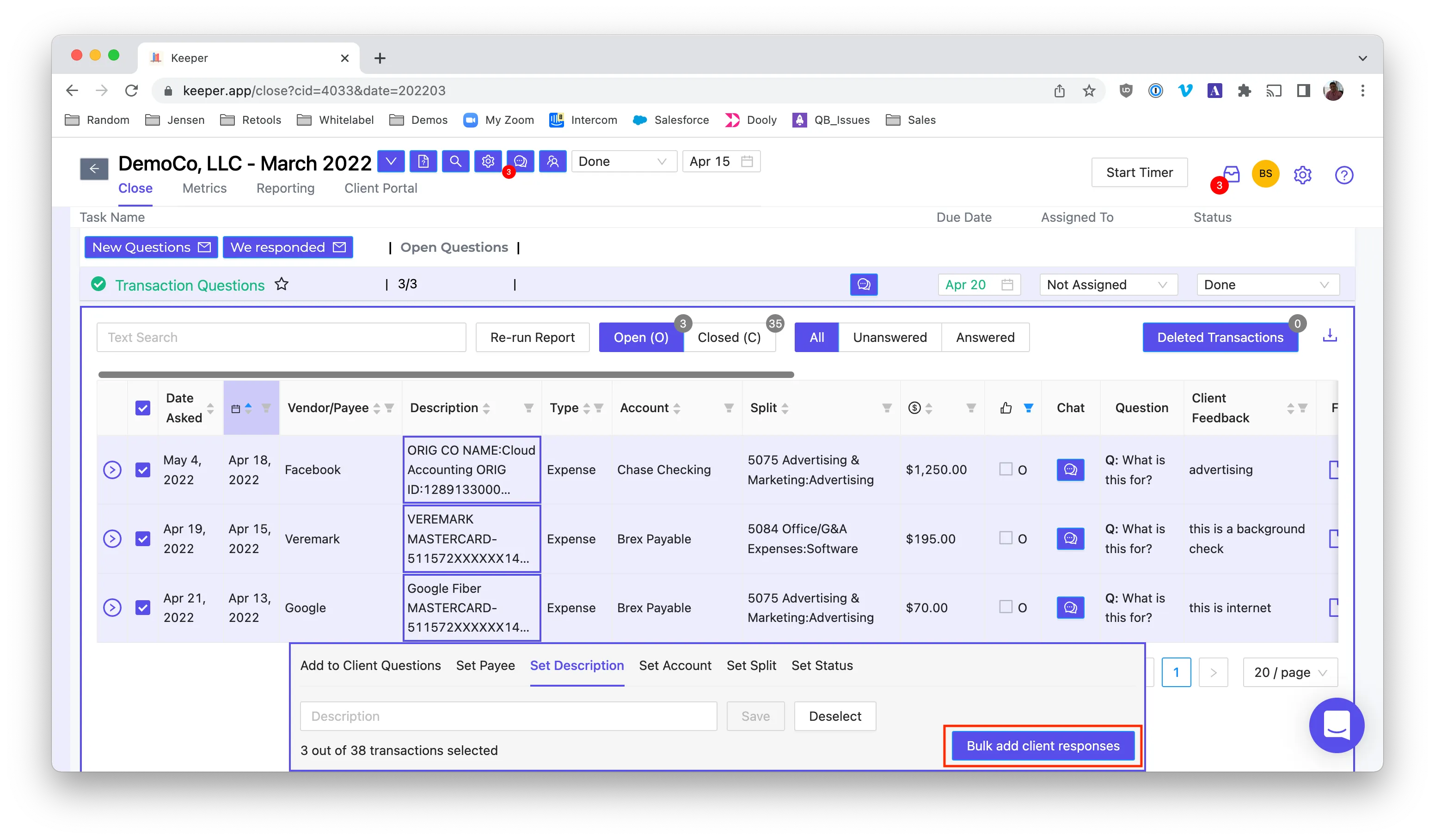Image resolution: width=1435 pixels, height=840 pixels.
Task: Open the inbox notifications icon
Action: (1231, 174)
